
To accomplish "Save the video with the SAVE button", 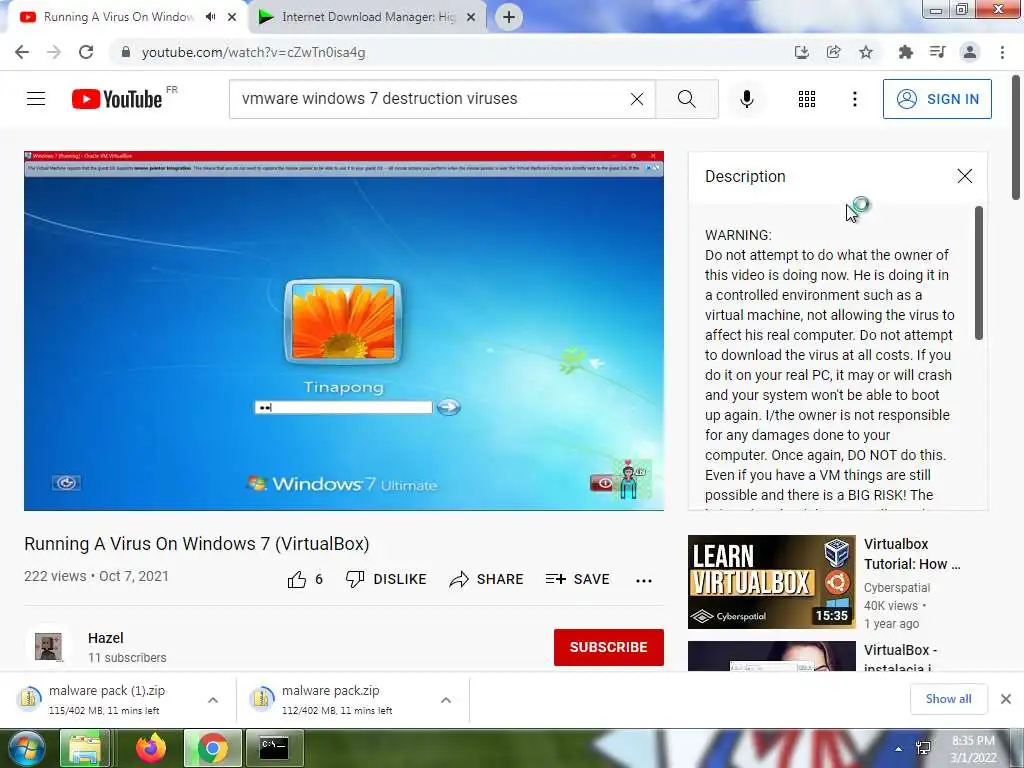I will coord(577,579).
